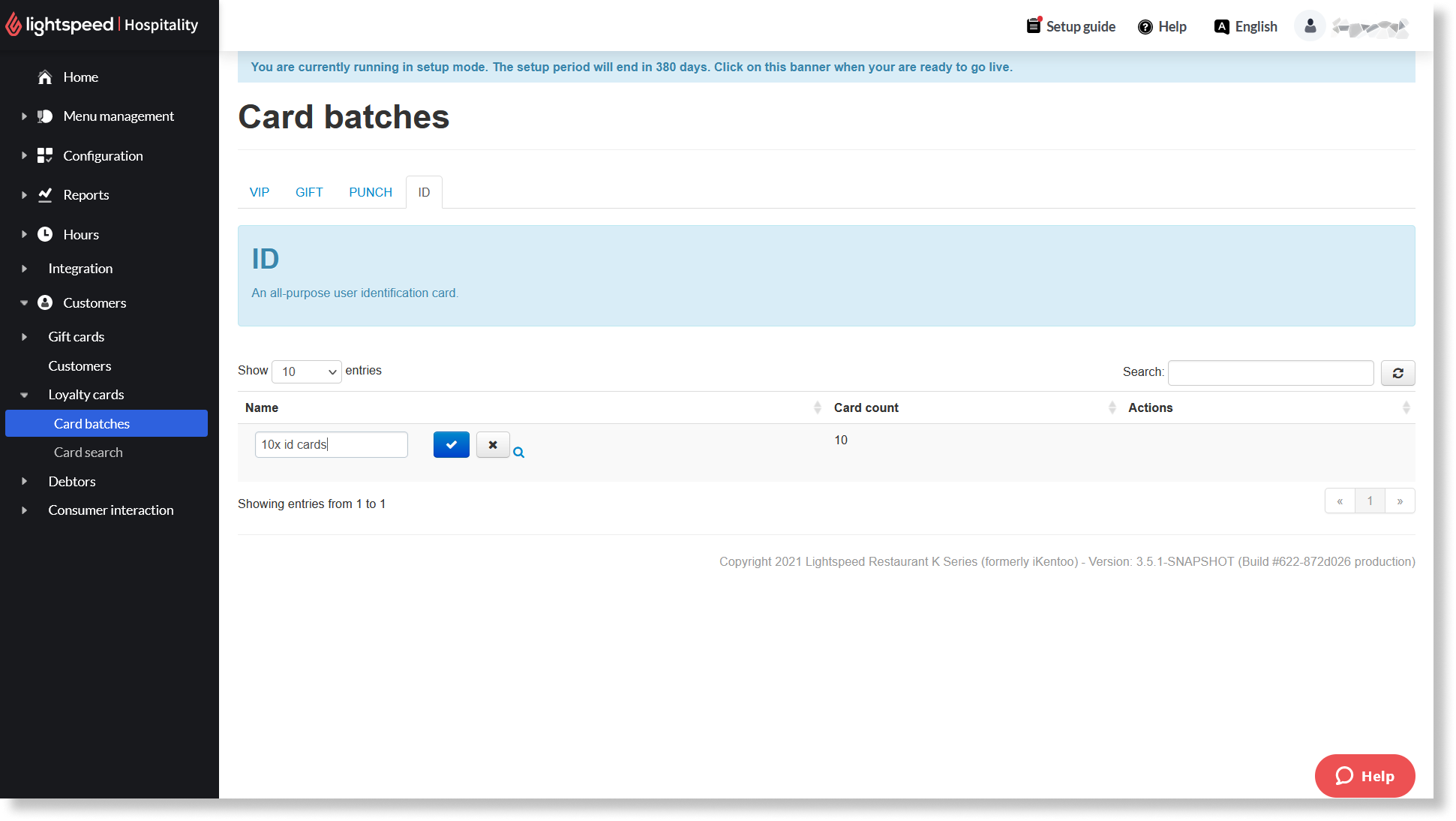This screenshot has height=821, width=1456.
Task: Expand the Debtors submenu
Action: click(x=24, y=481)
